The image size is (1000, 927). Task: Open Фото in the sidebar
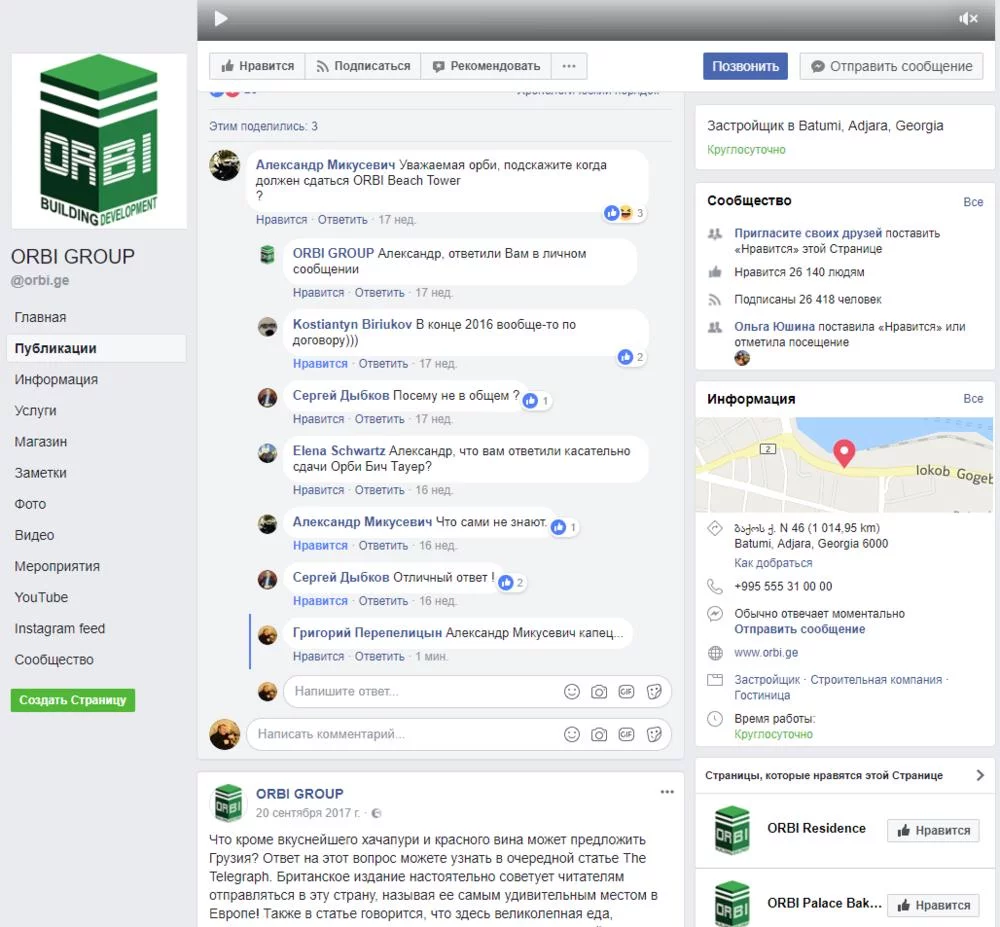pos(30,504)
